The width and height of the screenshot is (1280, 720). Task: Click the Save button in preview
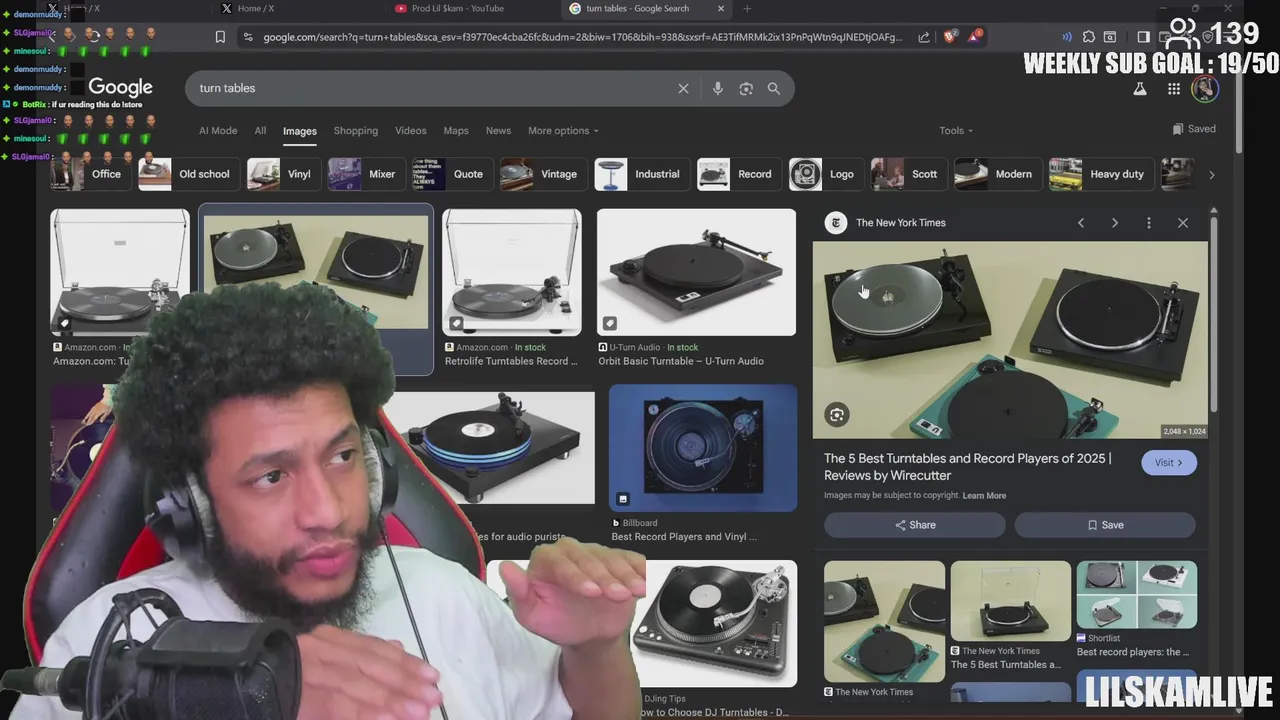point(1105,525)
